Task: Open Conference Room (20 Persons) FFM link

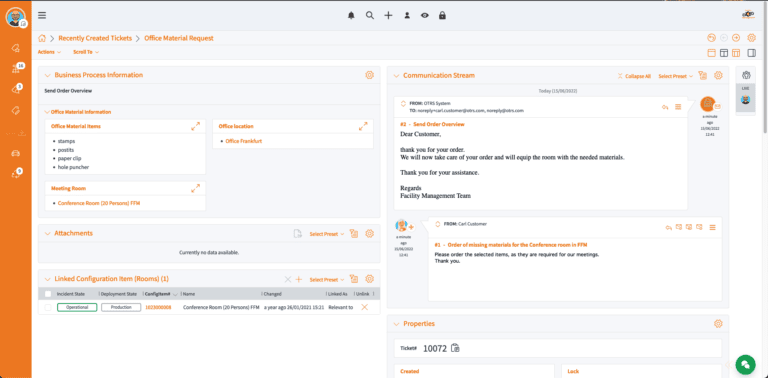Action: [99, 203]
